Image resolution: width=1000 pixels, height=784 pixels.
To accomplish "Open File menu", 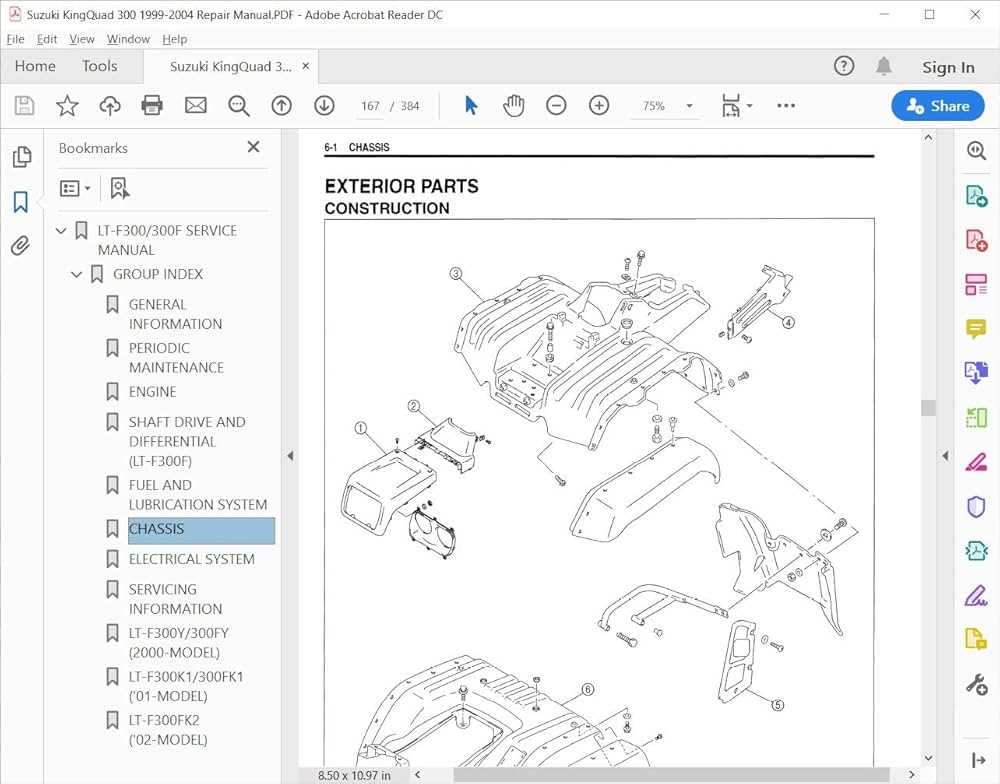I will pyautogui.click(x=15, y=39).
